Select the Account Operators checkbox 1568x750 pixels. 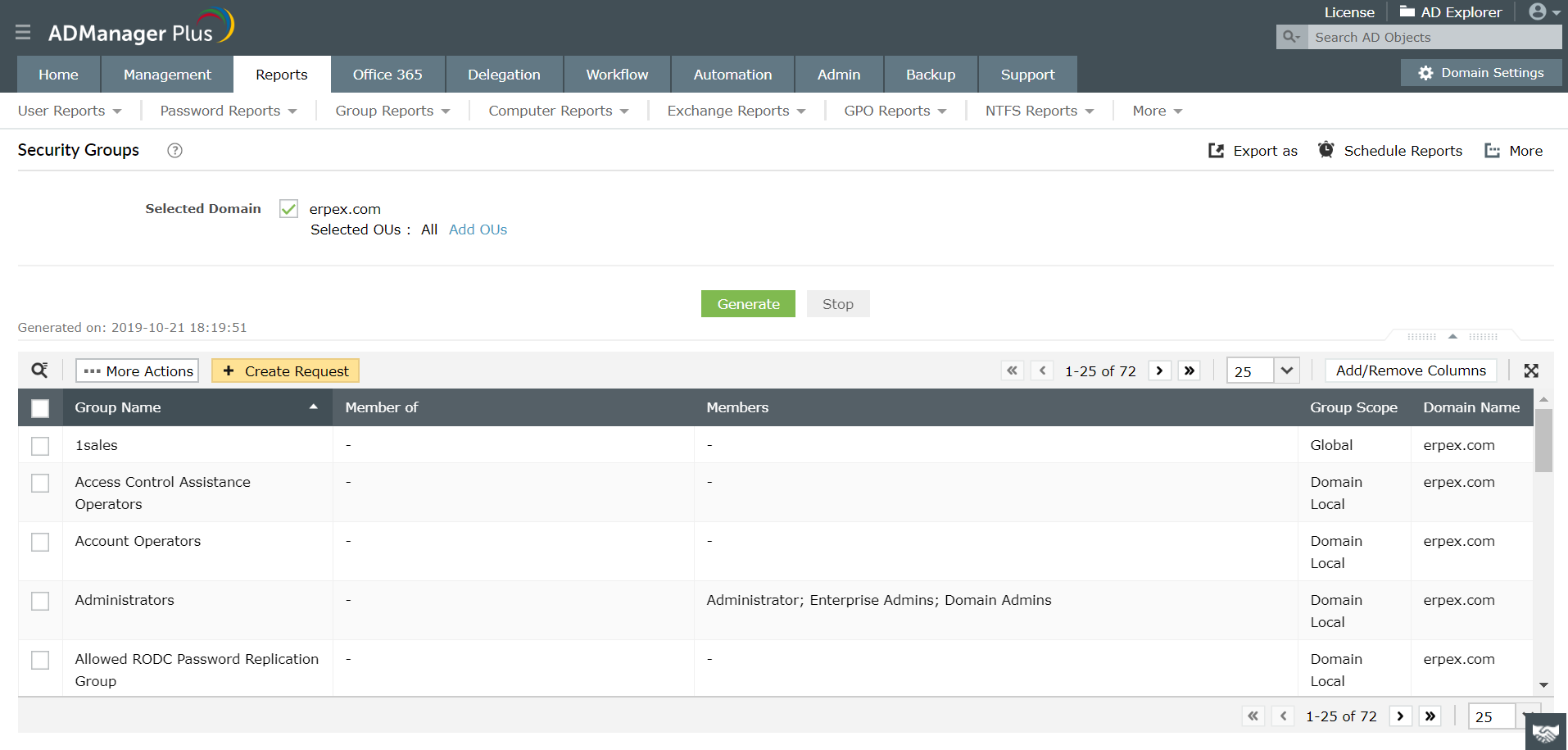[40, 542]
